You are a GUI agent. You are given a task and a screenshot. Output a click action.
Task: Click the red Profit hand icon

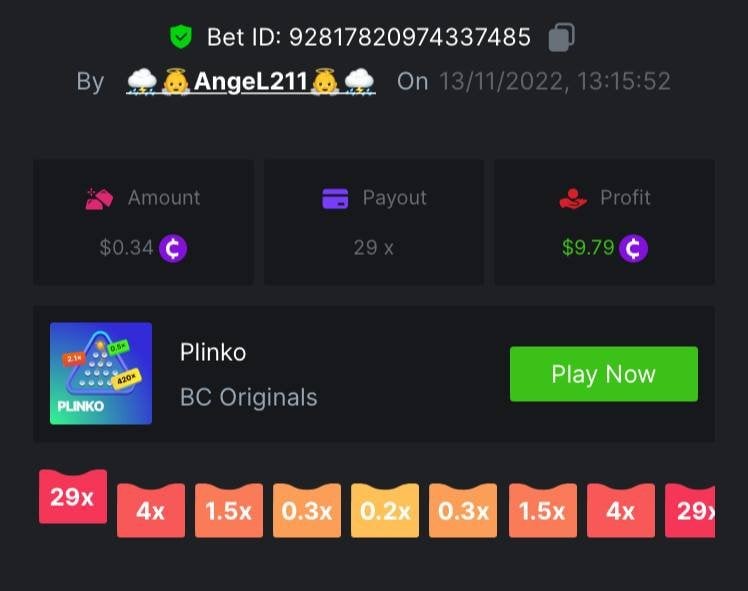[x=573, y=198]
